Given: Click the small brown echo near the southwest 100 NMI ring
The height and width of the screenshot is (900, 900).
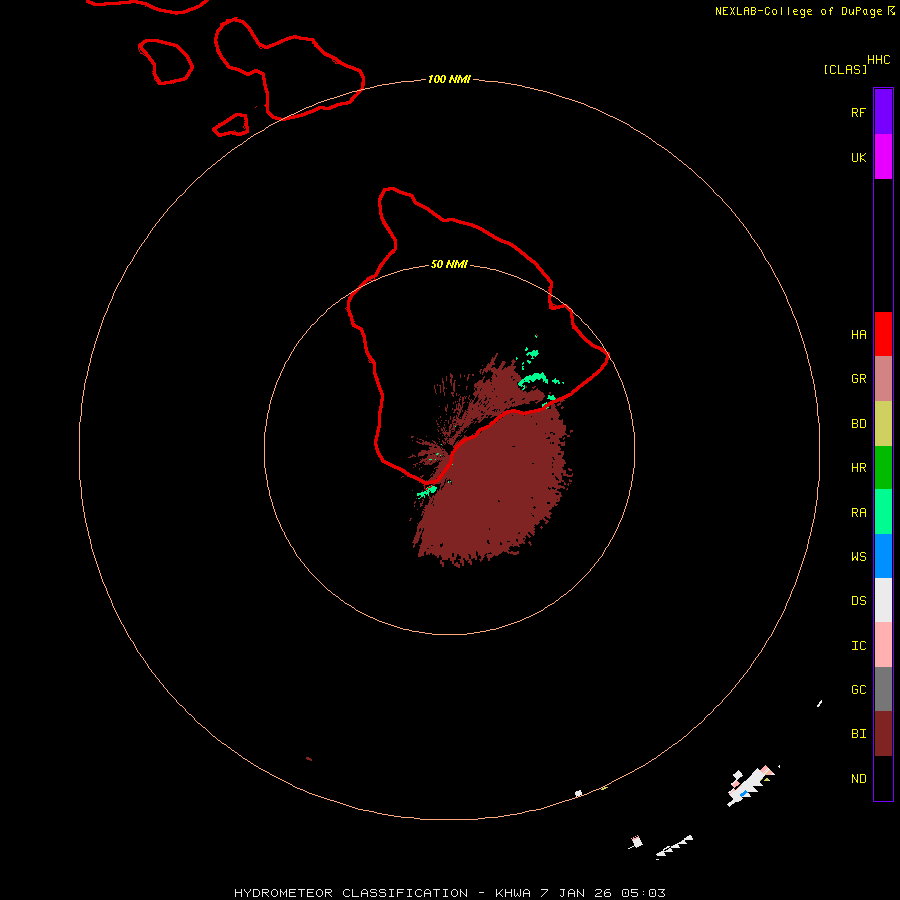Looking at the screenshot, I should tap(309, 759).
